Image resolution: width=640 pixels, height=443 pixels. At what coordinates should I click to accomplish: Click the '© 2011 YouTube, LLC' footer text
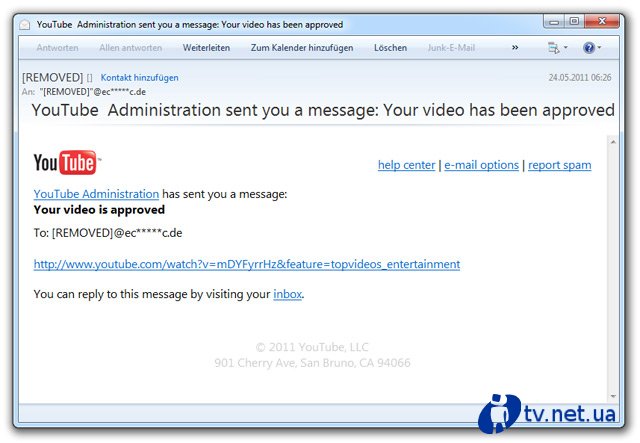pyautogui.click(x=312, y=347)
